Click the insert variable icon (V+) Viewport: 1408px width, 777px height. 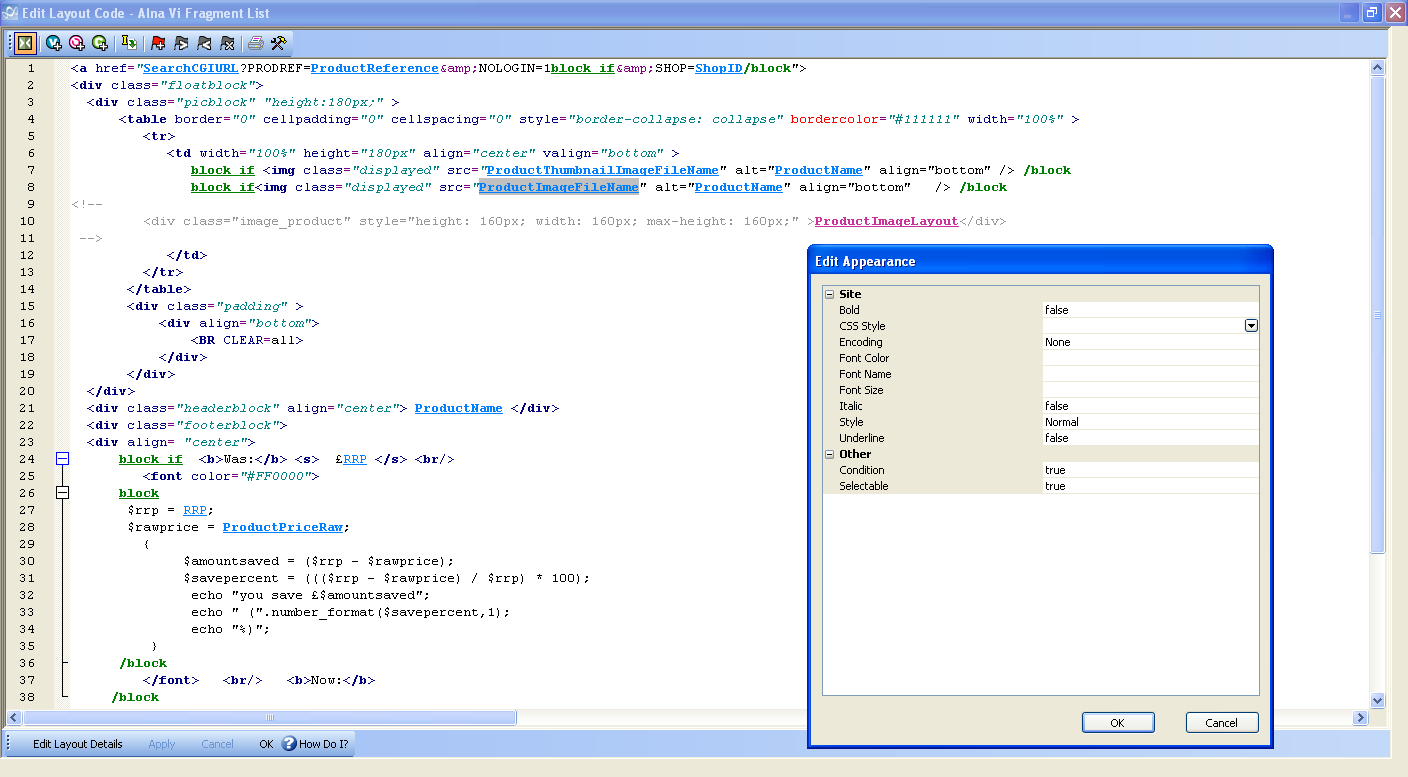(x=54, y=43)
